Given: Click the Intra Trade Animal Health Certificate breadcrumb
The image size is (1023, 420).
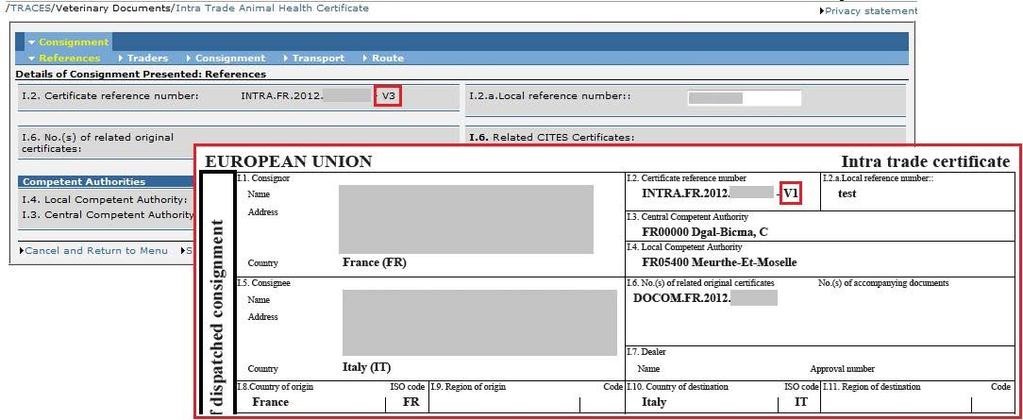Looking at the screenshot, I should (272, 8).
